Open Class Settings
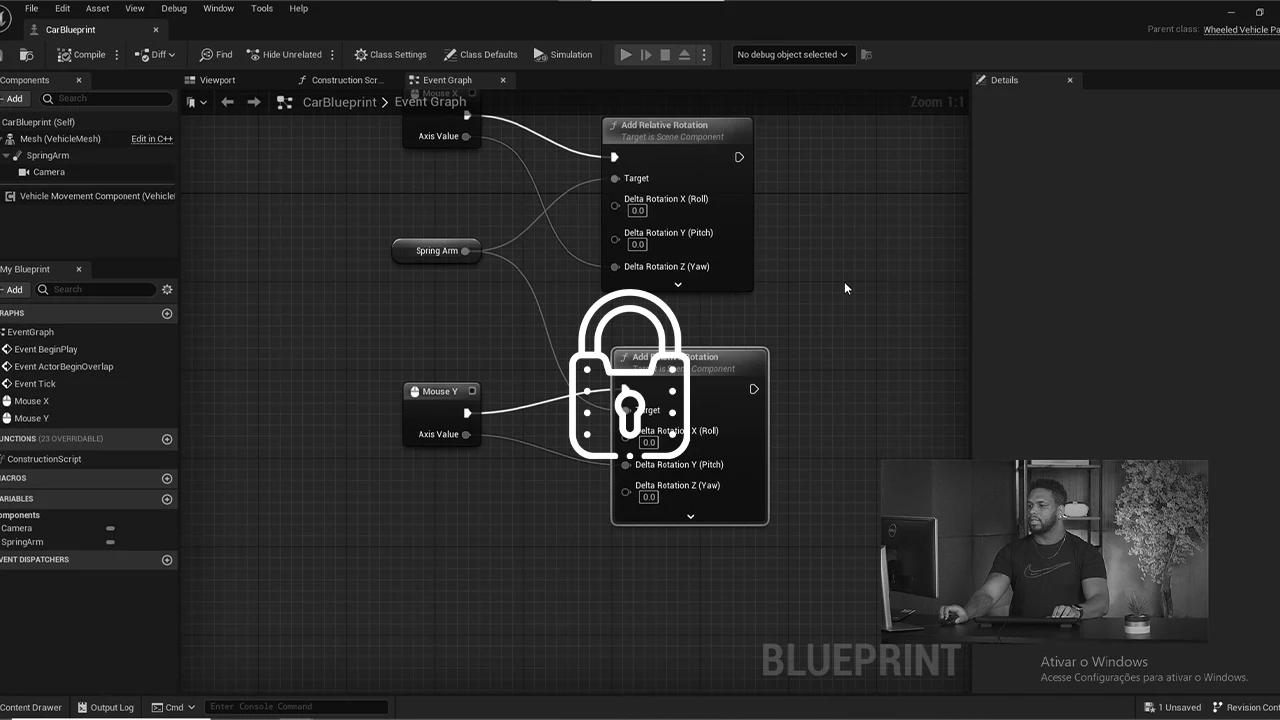The image size is (1280, 720). coord(390,55)
